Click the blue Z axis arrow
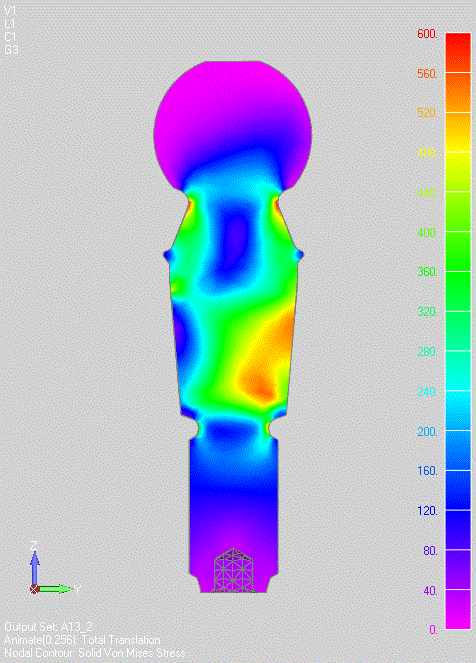 (35, 567)
